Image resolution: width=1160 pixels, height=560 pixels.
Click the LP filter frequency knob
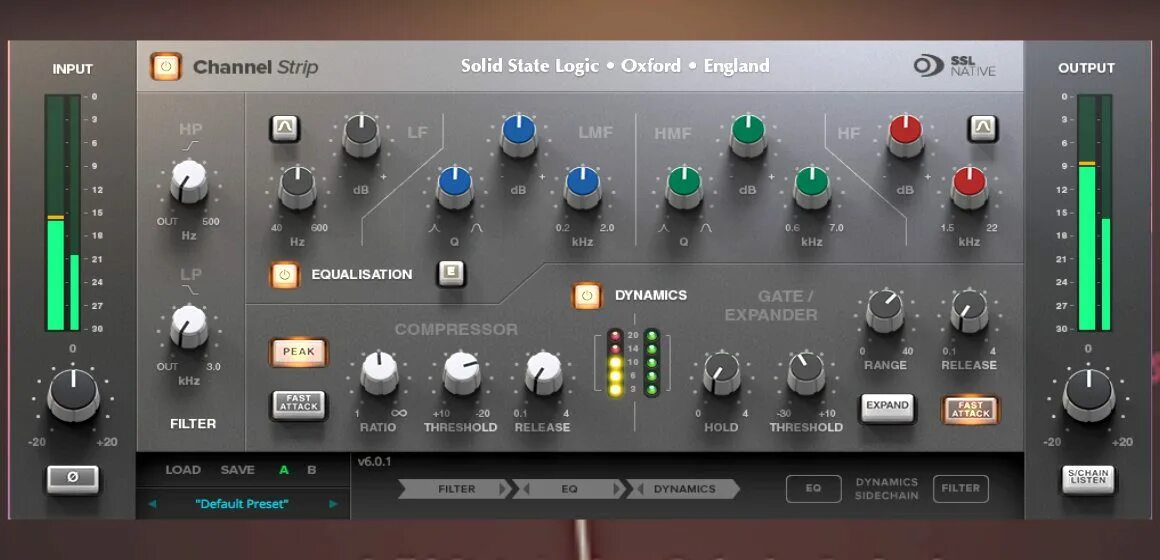coord(189,327)
